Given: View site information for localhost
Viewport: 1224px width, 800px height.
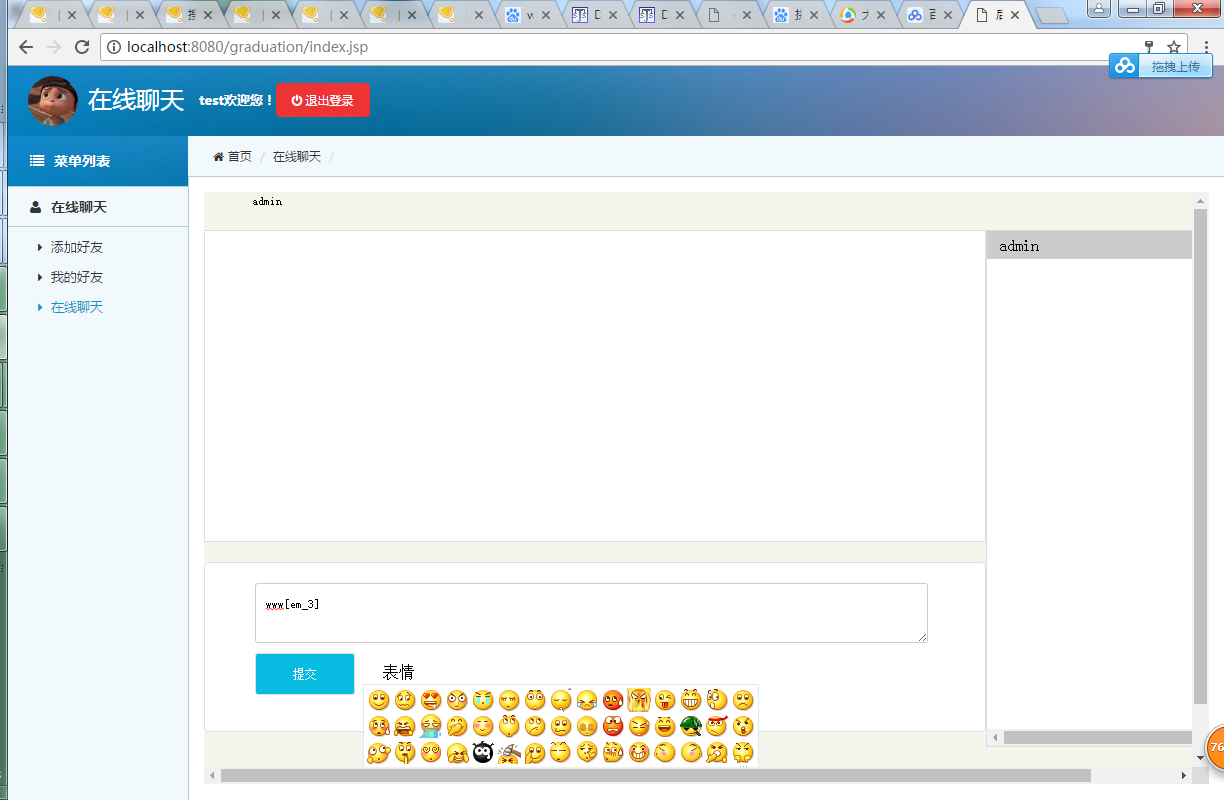Looking at the screenshot, I should click(x=113, y=47).
